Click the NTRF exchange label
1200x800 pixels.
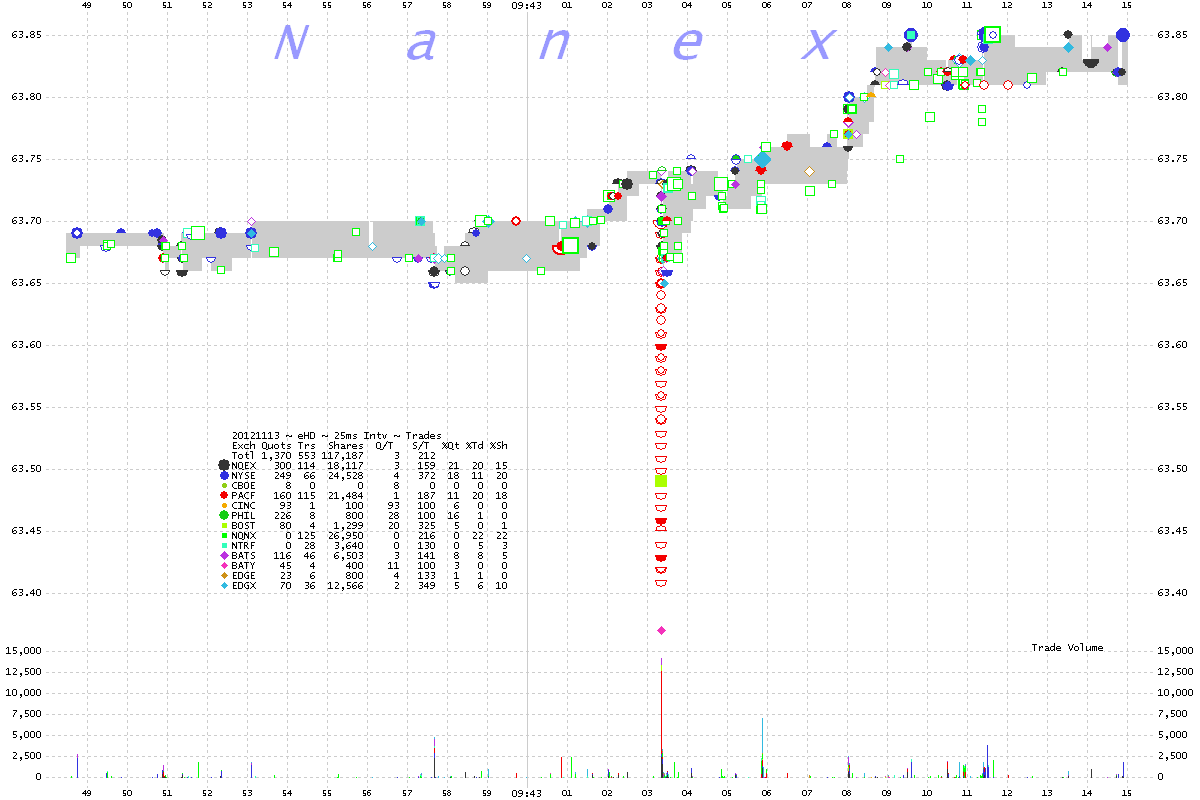click(x=243, y=545)
